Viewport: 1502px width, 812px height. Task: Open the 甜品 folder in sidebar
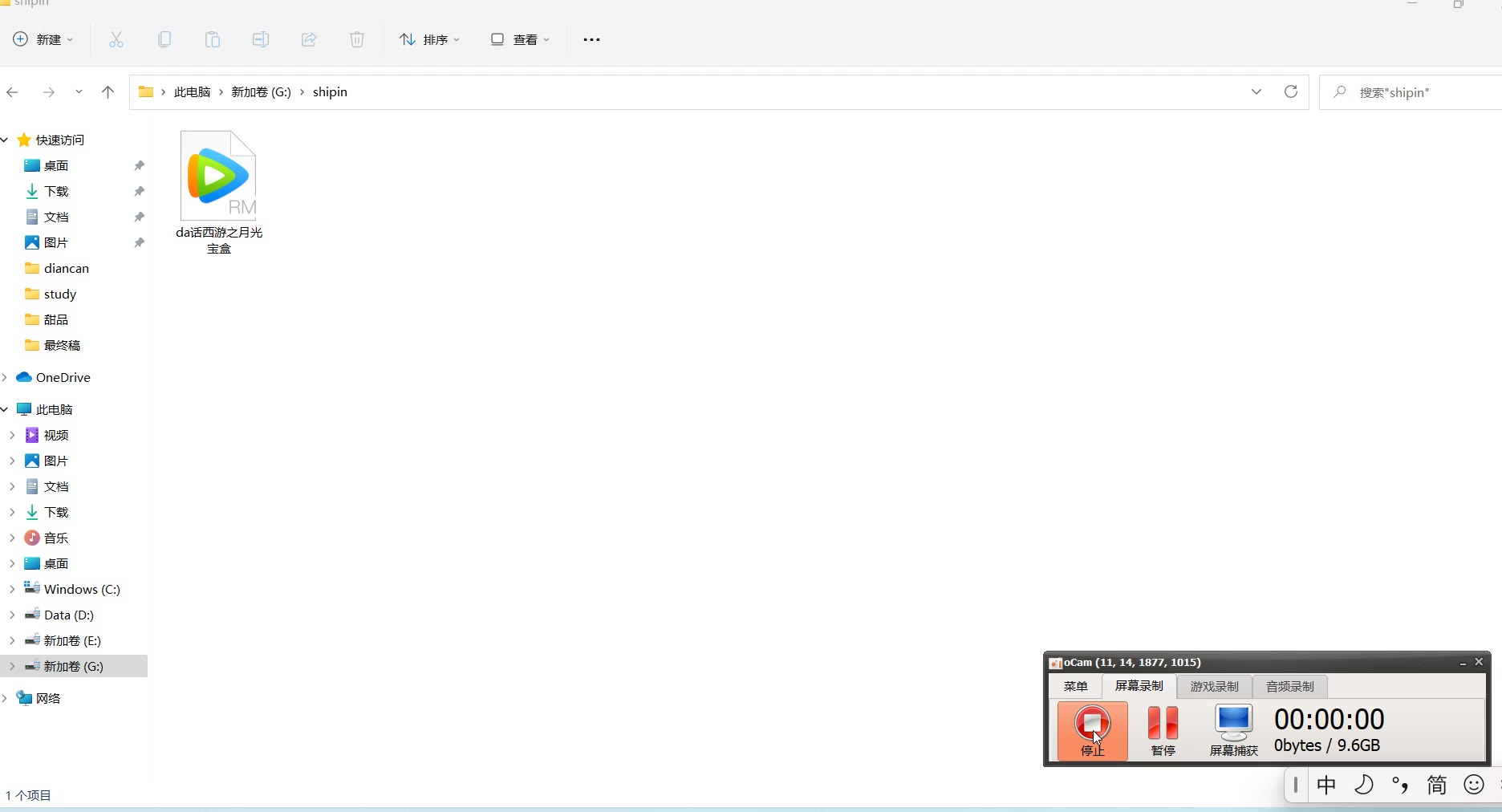point(56,319)
